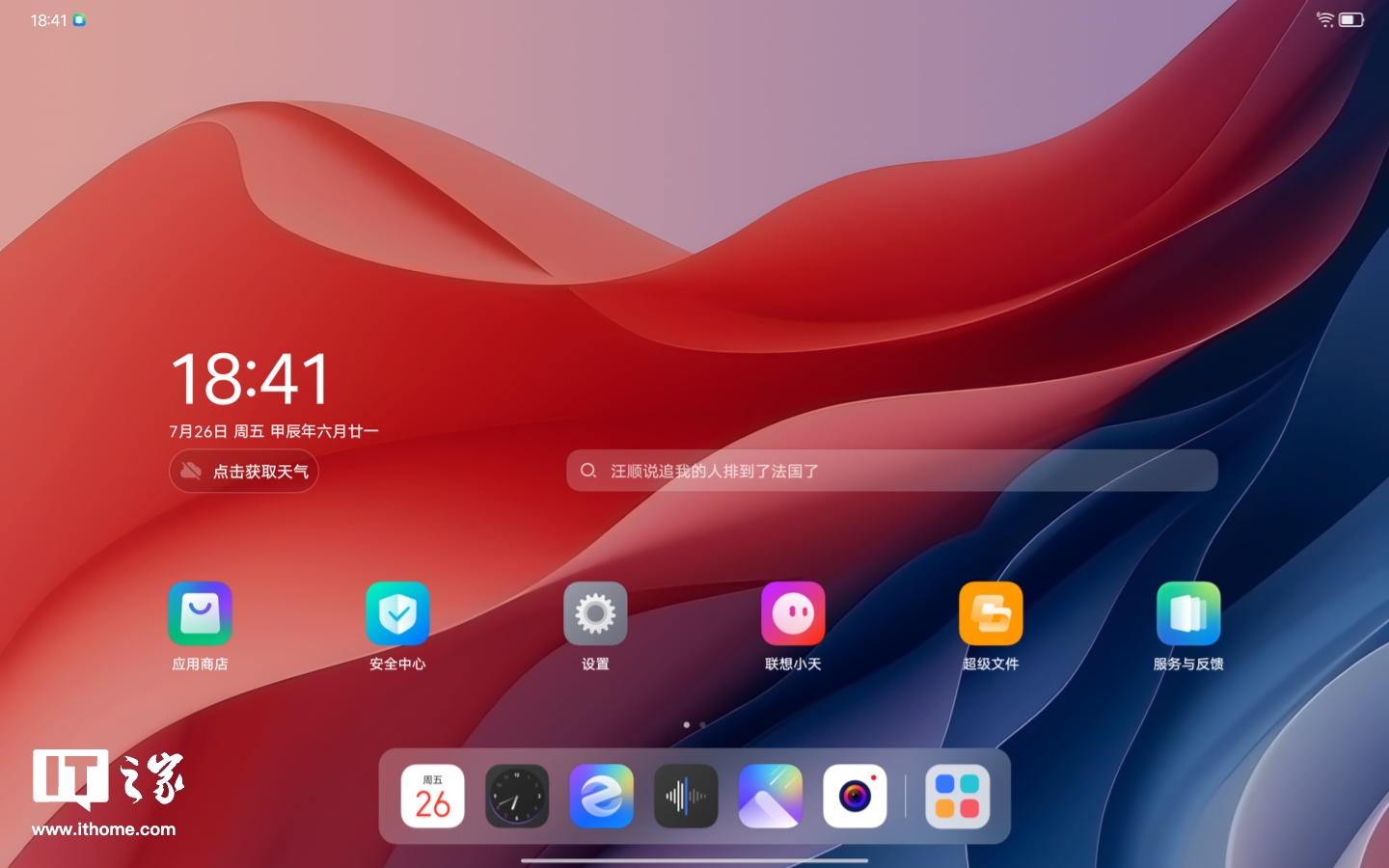This screenshot has height=868, width=1389.
Task: Launch the browser from the dock
Action: [x=601, y=797]
